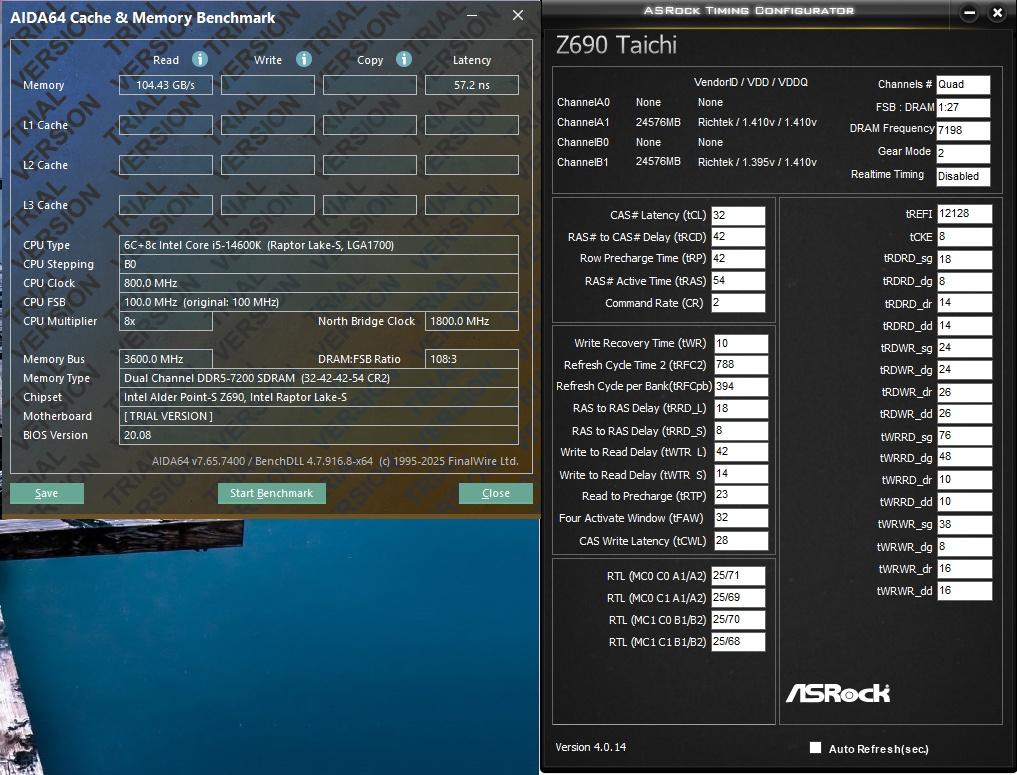The width and height of the screenshot is (1017, 775).
Task: Click the Save button
Action: tap(47, 493)
